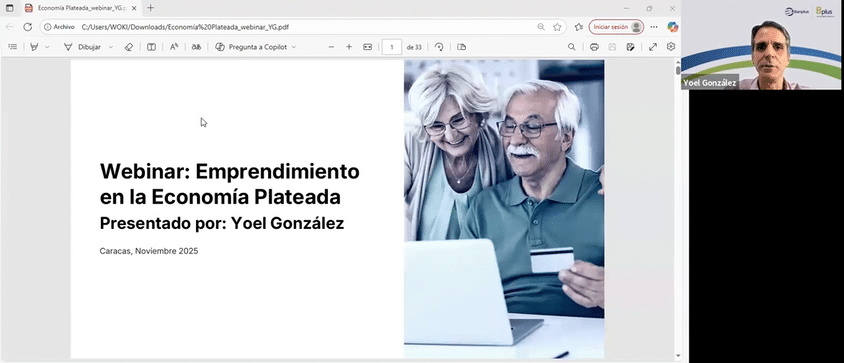Open the Copilot sidebar icon
Screen dimensions: 844x363
point(672,27)
